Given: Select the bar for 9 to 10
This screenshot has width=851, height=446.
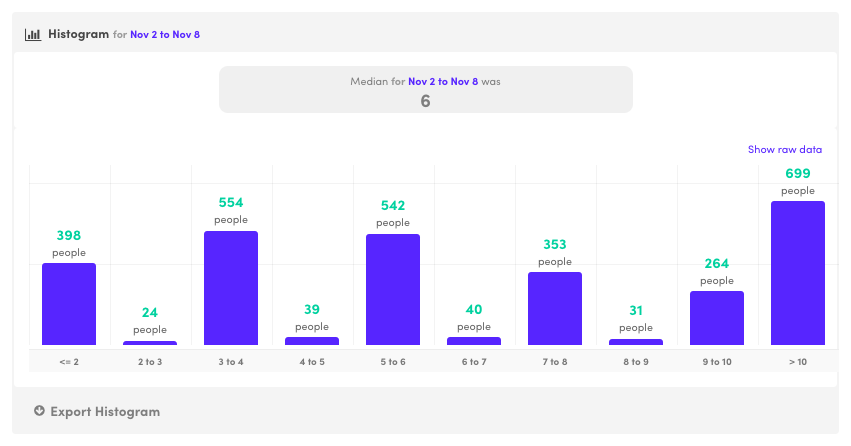Looking at the screenshot, I should pos(717,318).
